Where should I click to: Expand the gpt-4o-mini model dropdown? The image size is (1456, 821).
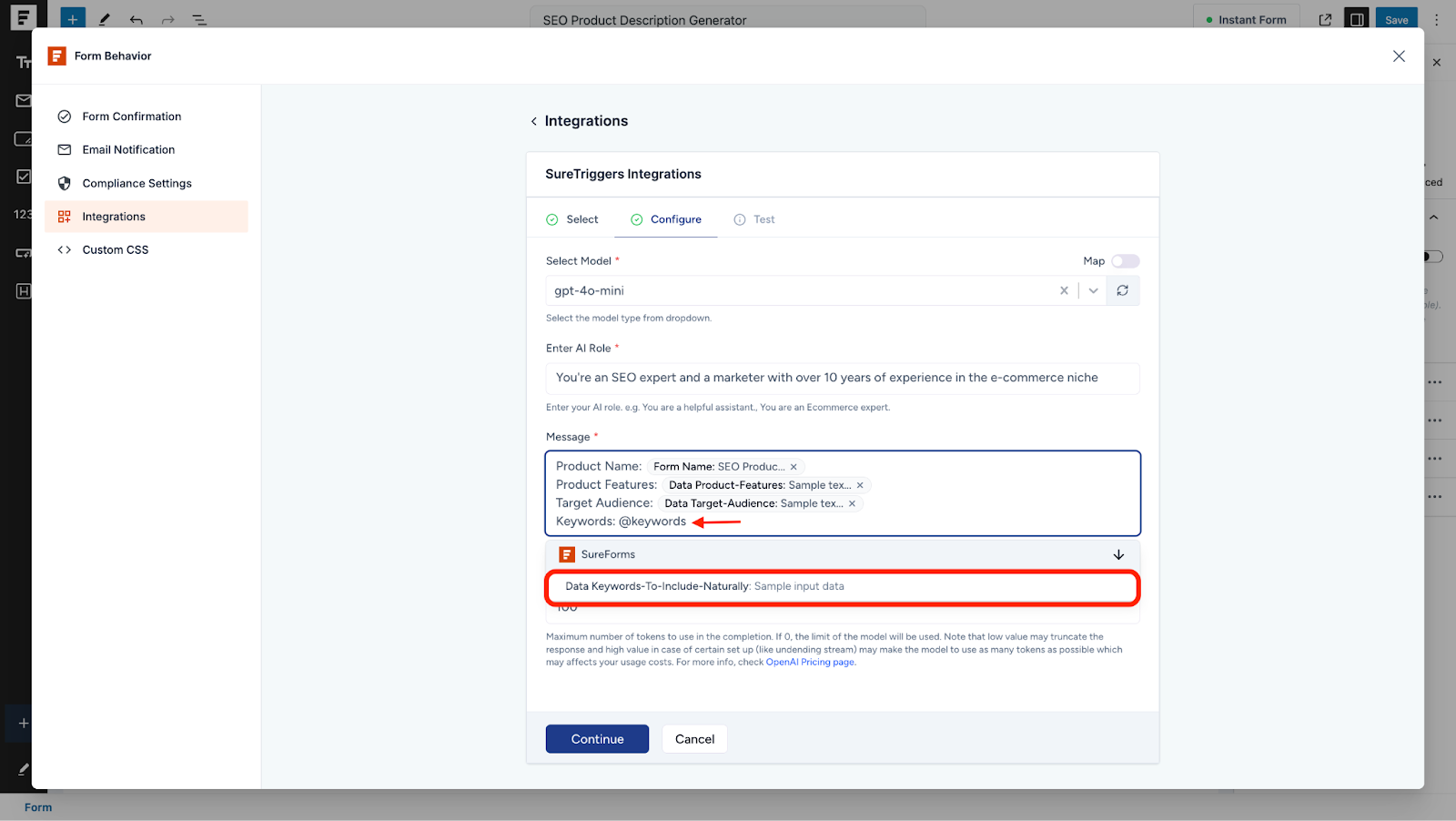[1092, 290]
